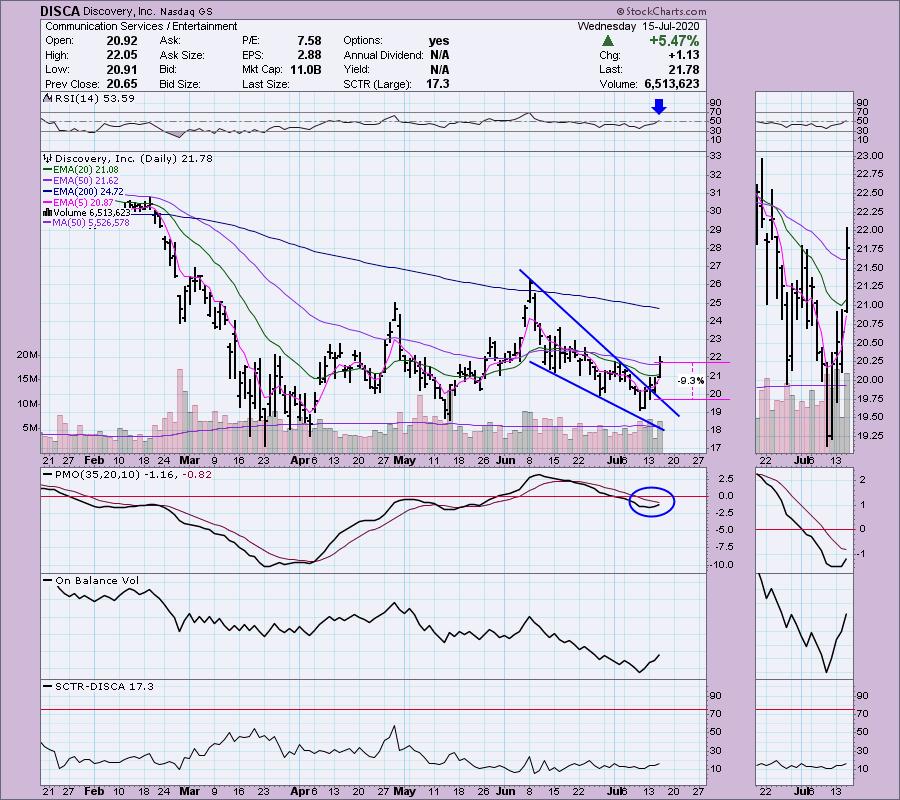Click the green EMA(20) legend line
The height and width of the screenshot is (800, 900).
coord(48,170)
